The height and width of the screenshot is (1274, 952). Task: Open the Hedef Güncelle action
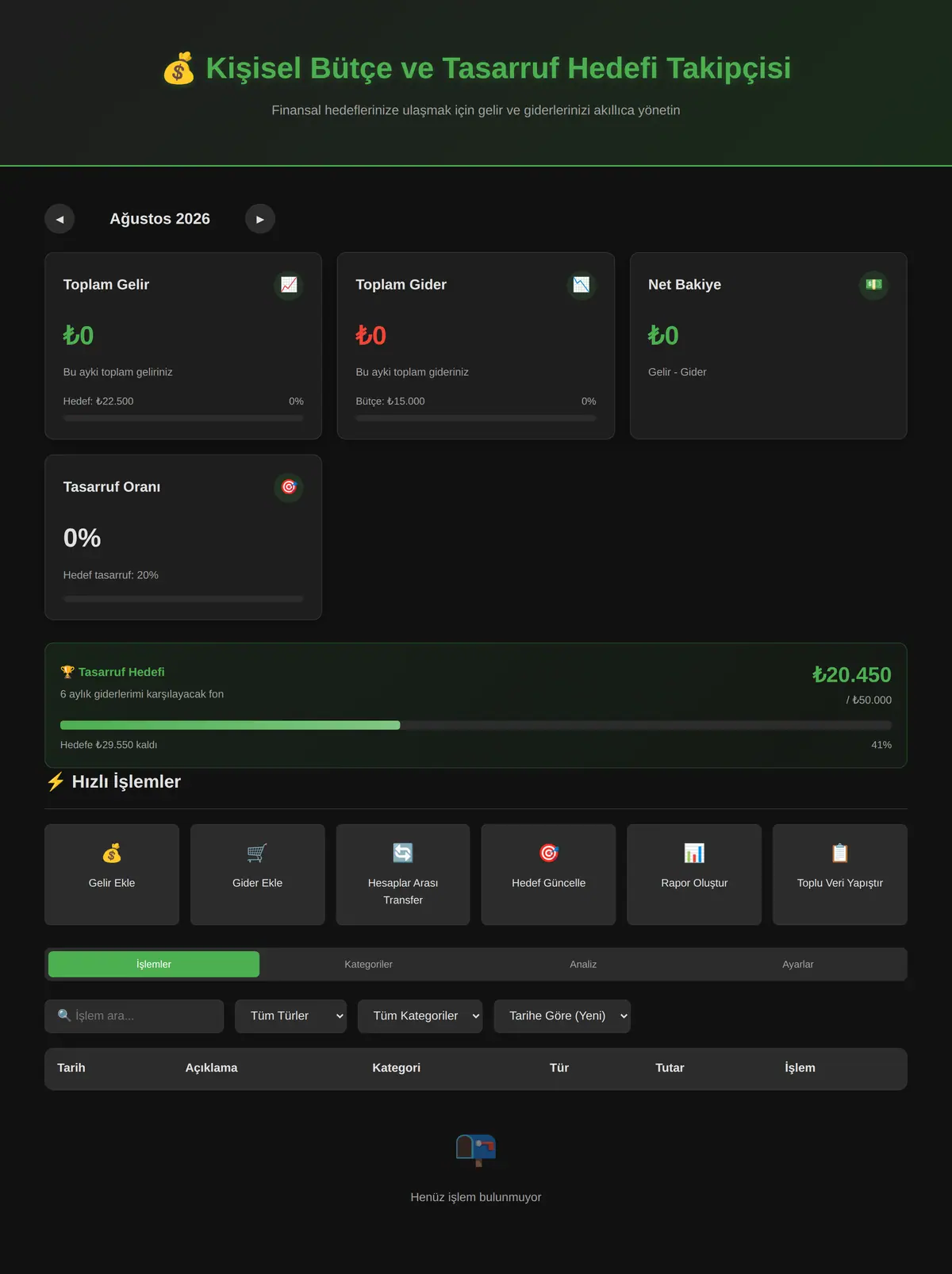pos(549,874)
